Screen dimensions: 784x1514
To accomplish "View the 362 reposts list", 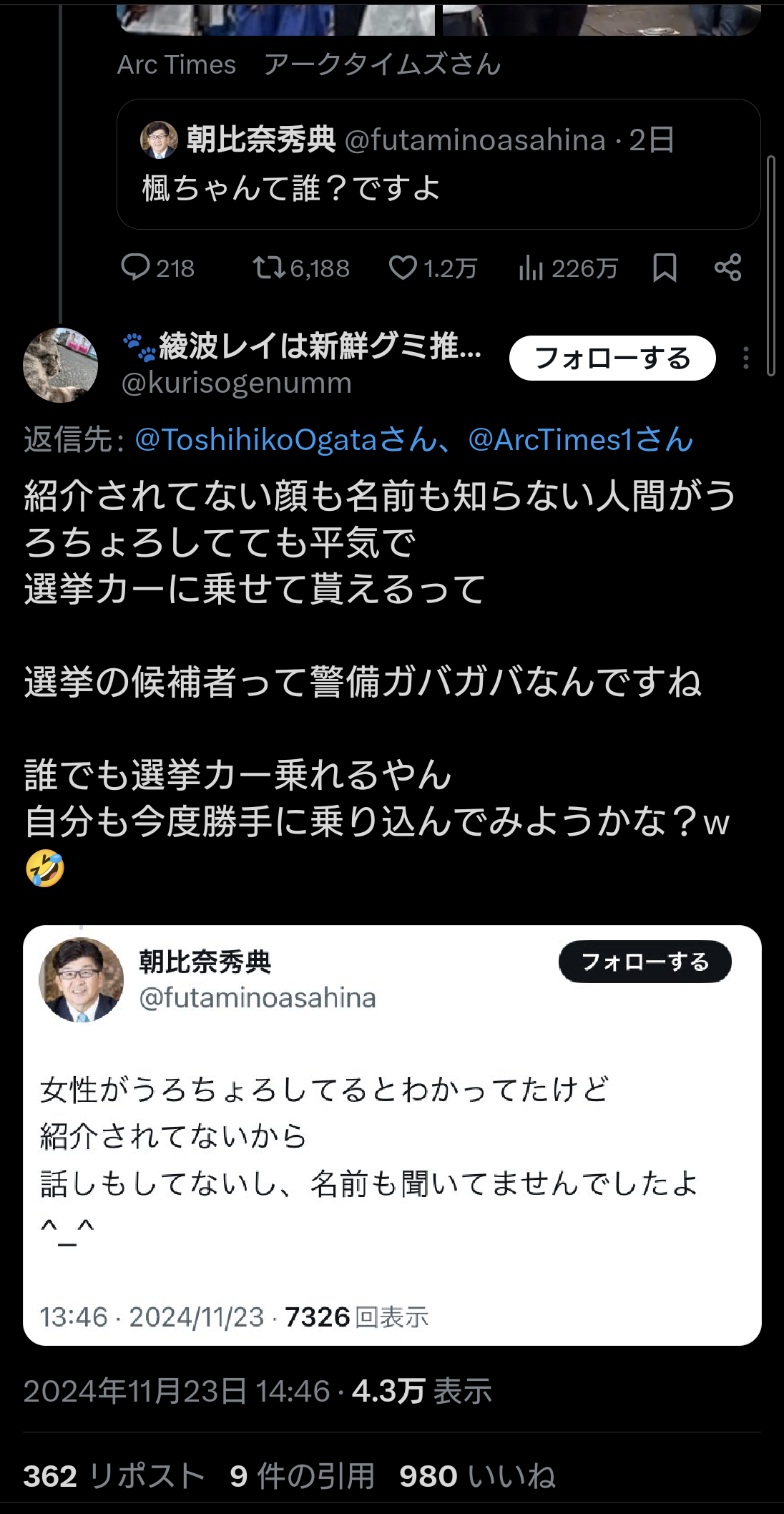I will (114, 1475).
